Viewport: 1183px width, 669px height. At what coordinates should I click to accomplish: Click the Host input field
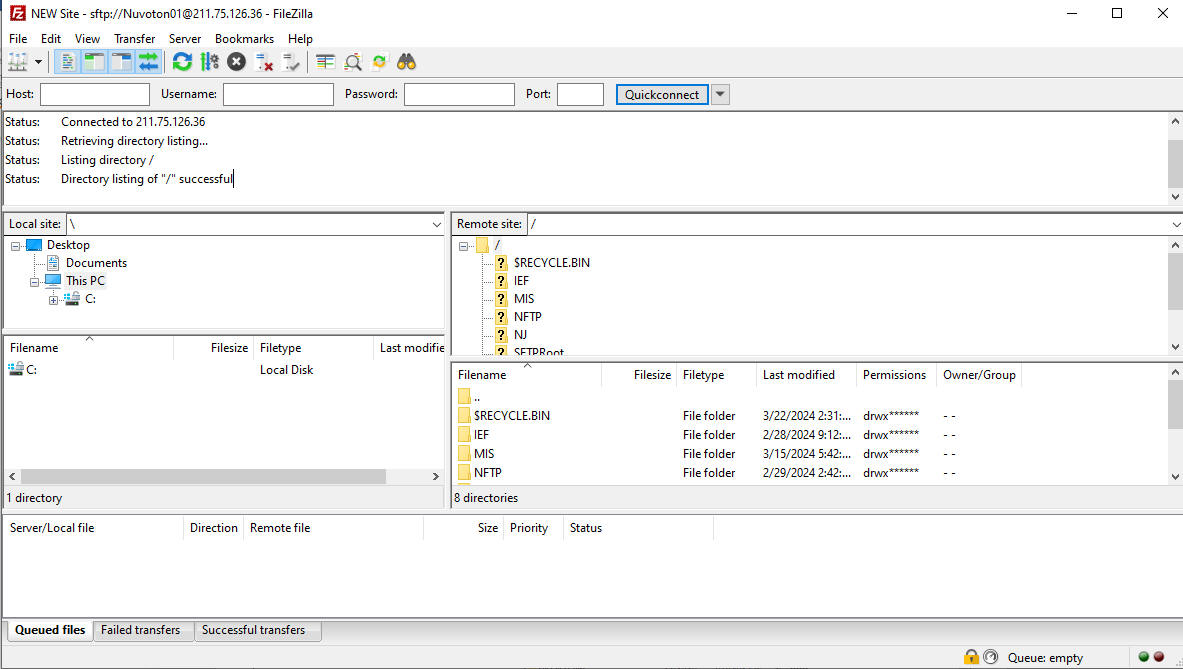pyautogui.click(x=95, y=94)
